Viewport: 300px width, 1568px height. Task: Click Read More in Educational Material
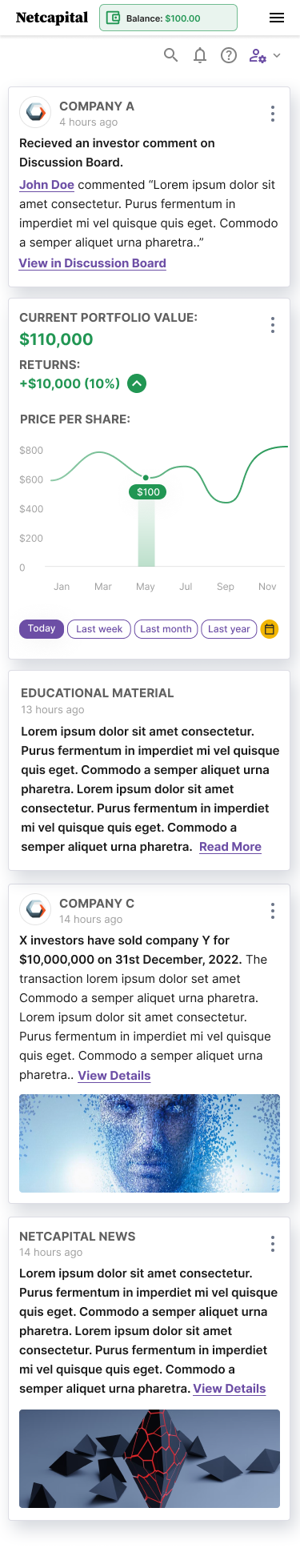(x=230, y=847)
